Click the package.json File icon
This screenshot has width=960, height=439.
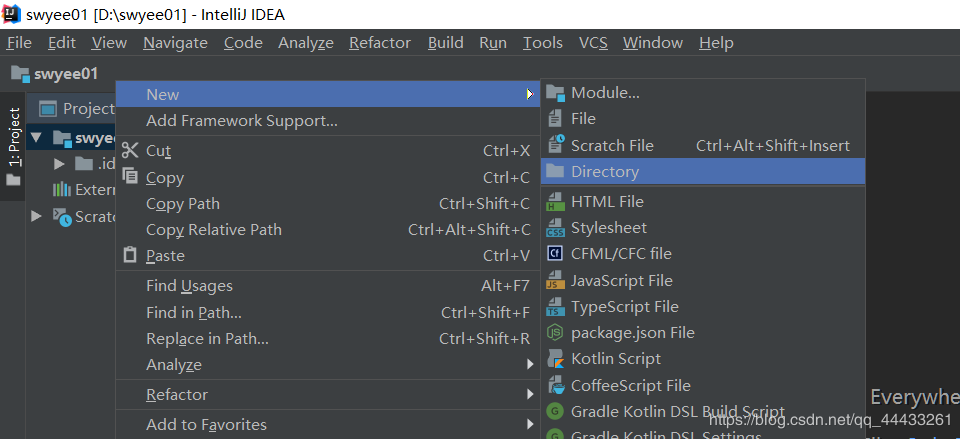[x=555, y=333]
